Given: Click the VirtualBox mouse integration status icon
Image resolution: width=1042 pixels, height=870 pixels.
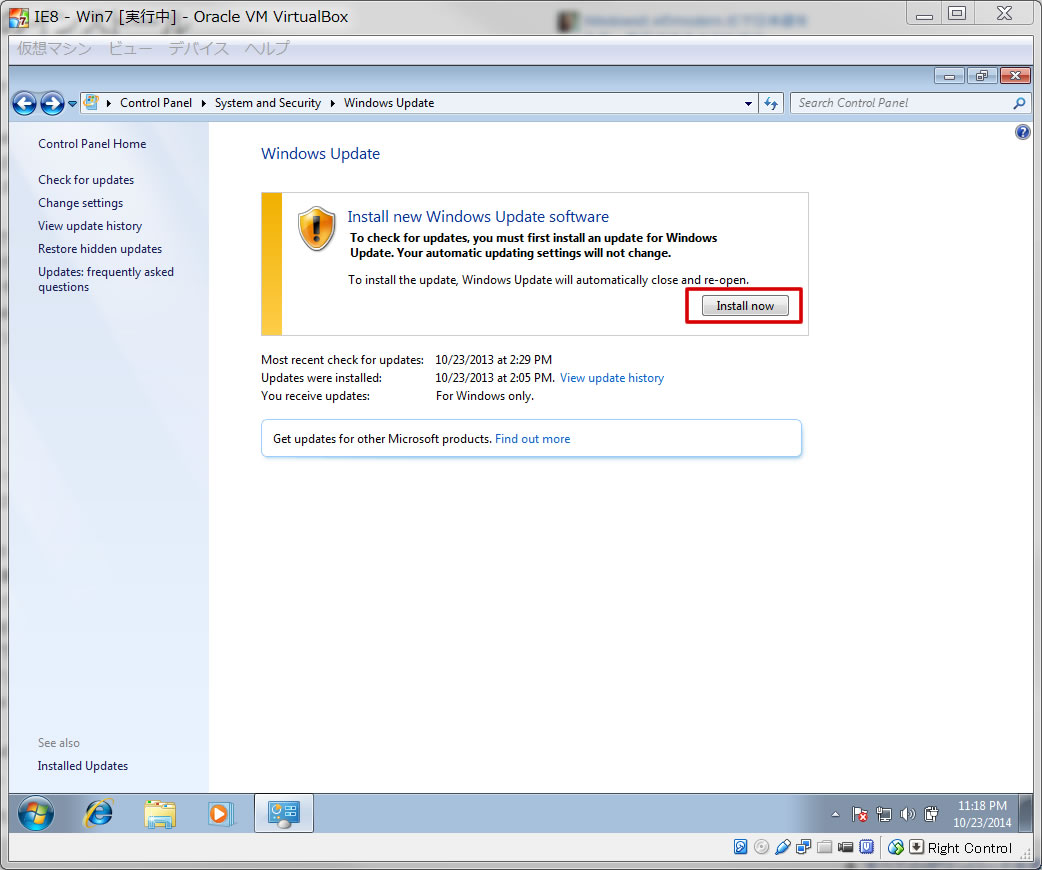Looking at the screenshot, I should click(896, 847).
